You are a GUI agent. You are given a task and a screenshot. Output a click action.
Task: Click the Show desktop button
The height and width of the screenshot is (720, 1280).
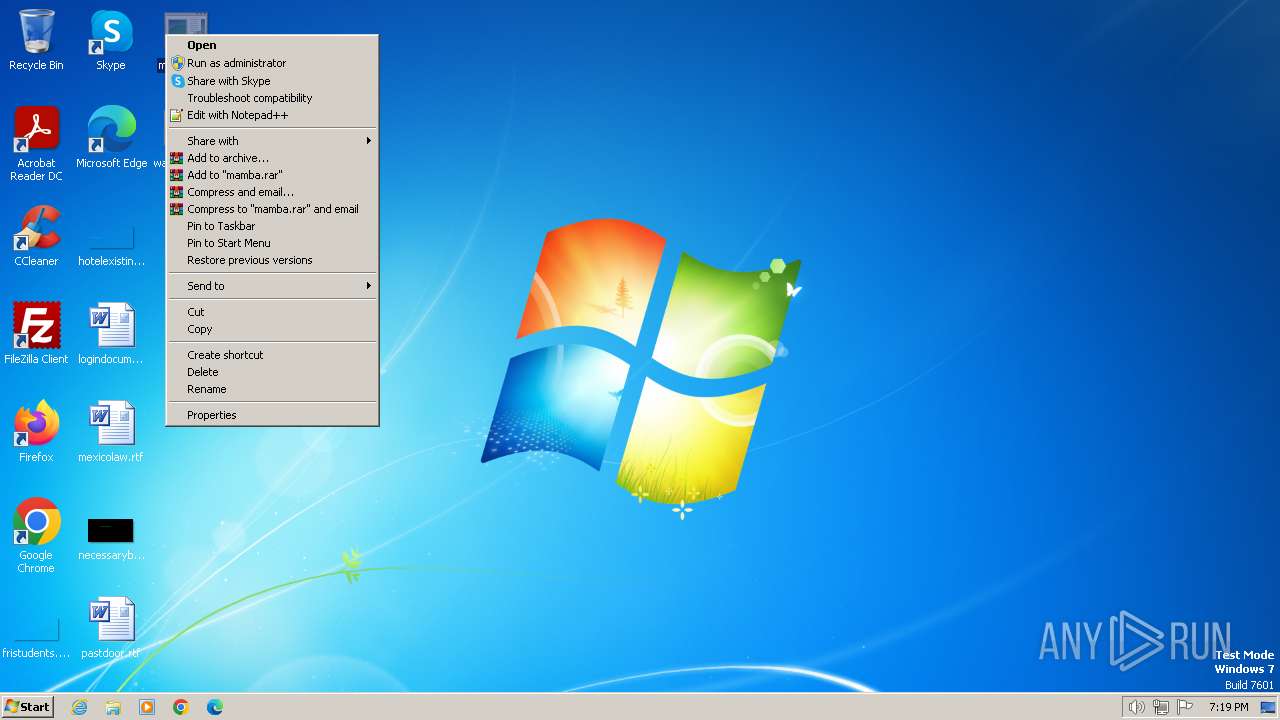(x=1268, y=707)
